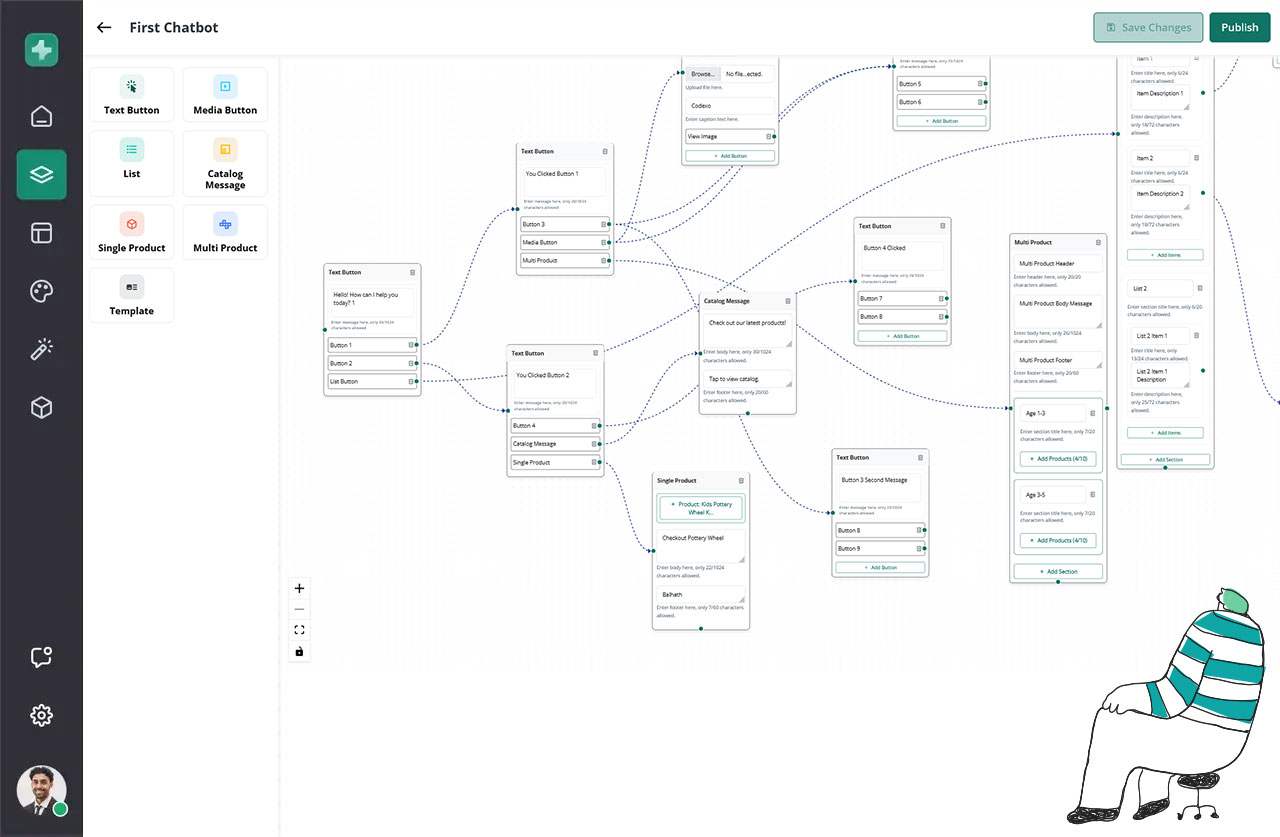
Task: Add a Text Button node from palette
Action: [x=131, y=96]
